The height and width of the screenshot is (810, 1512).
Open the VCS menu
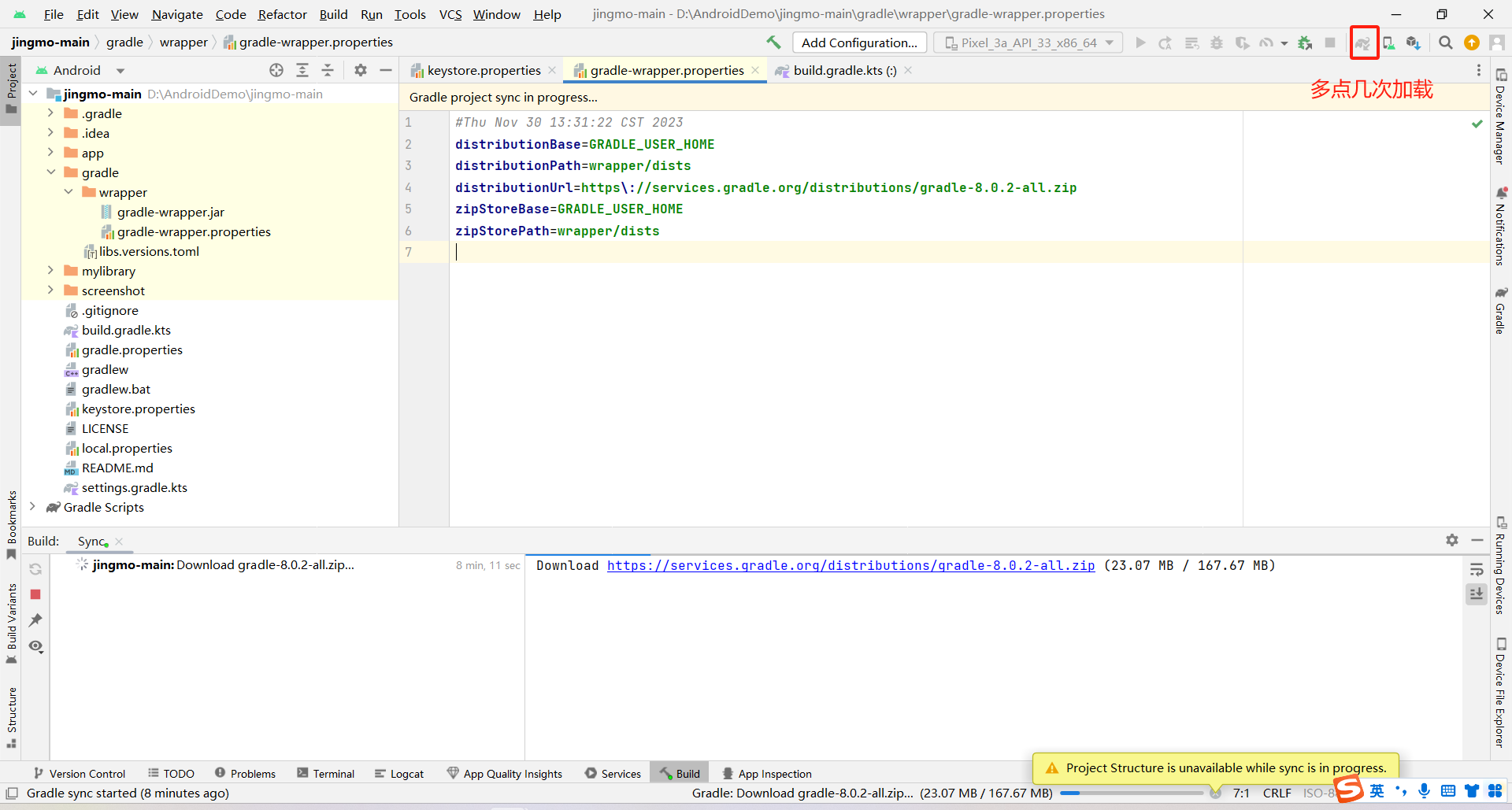pos(450,14)
